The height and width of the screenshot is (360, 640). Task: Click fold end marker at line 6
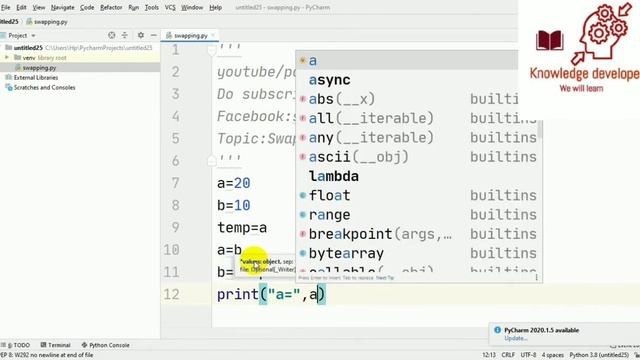(211, 160)
